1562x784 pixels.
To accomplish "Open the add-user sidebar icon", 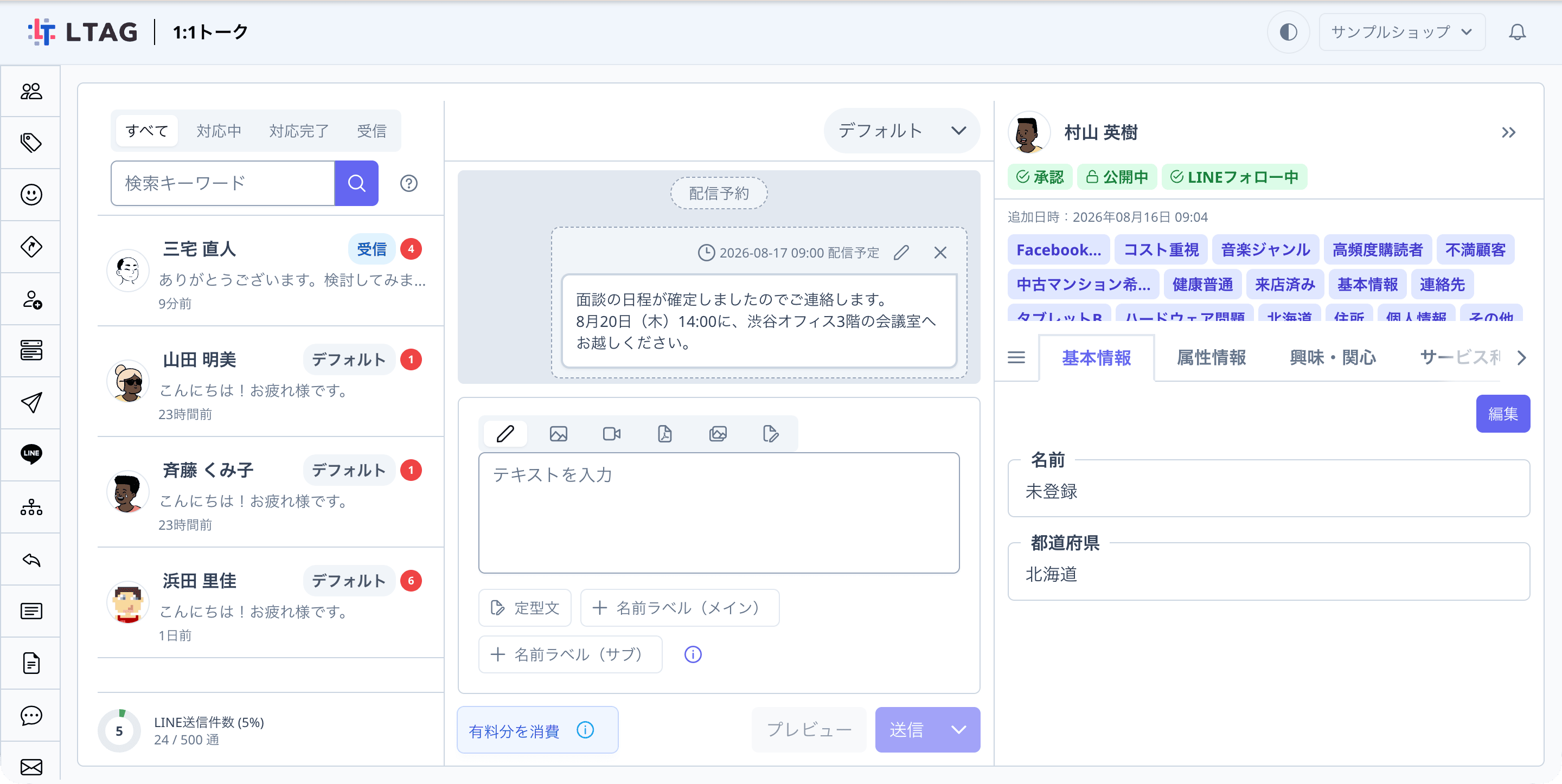I will click(x=31, y=299).
